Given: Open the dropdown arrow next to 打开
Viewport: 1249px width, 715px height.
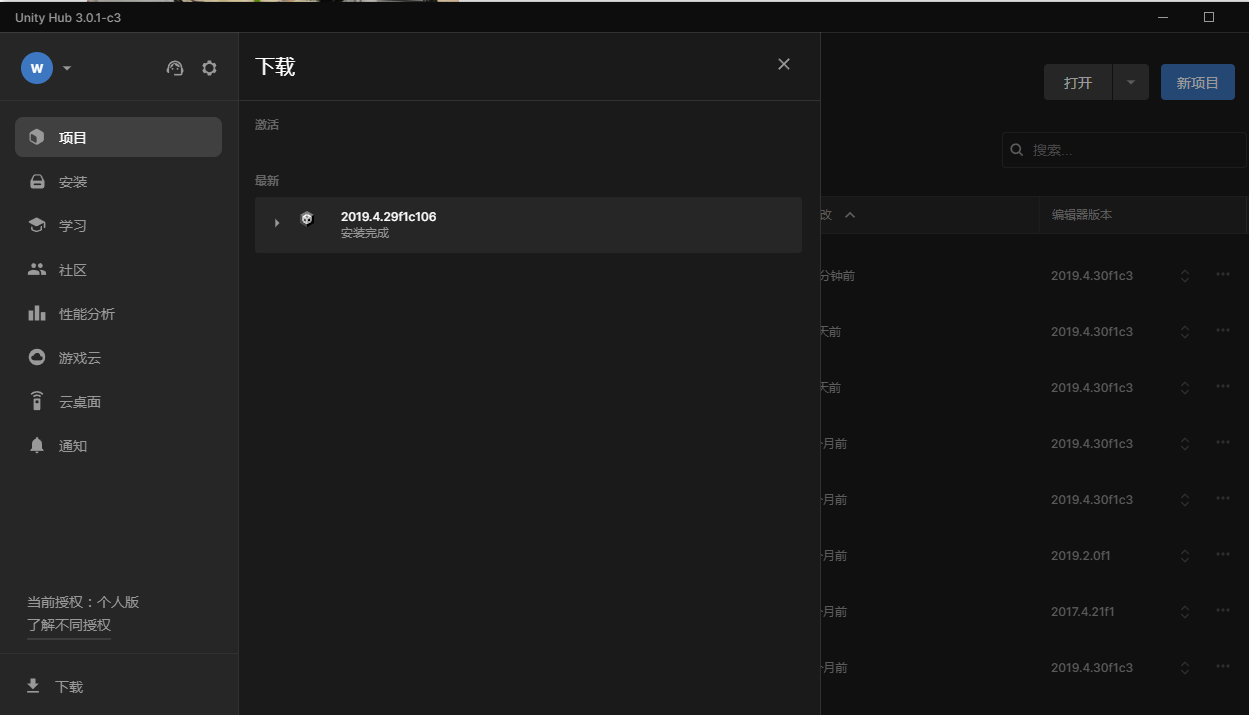Looking at the screenshot, I should coord(1130,83).
